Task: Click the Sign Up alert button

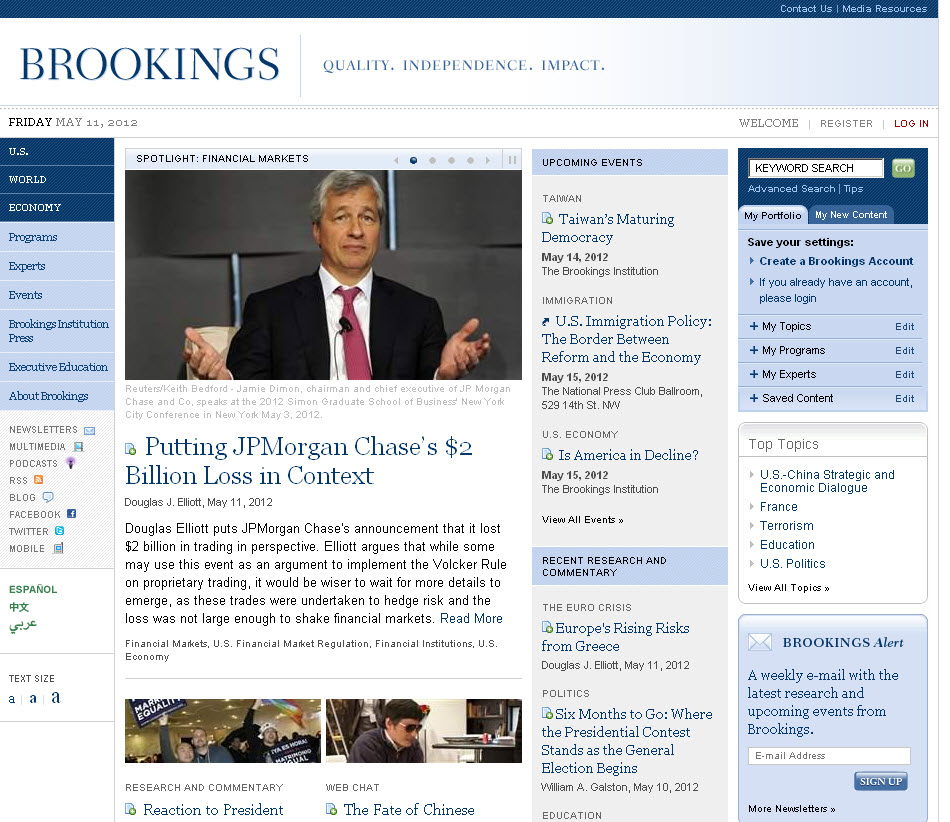Action: click(x=880, y=781)
